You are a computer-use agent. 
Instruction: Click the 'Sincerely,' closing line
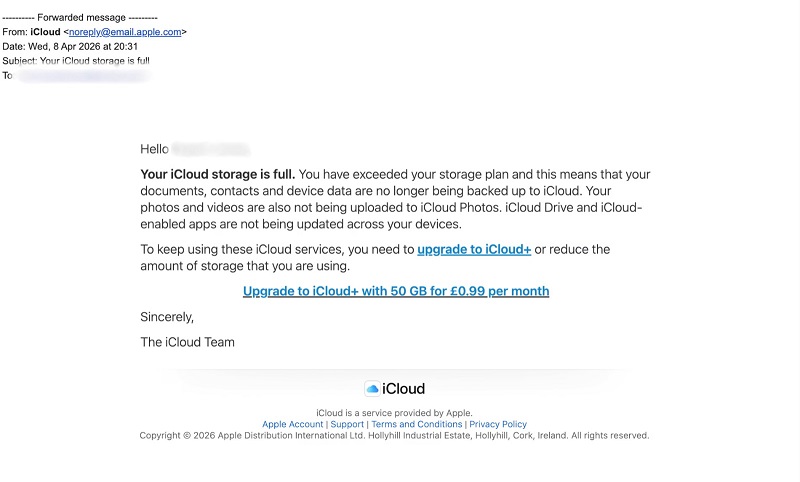point(167,317)
